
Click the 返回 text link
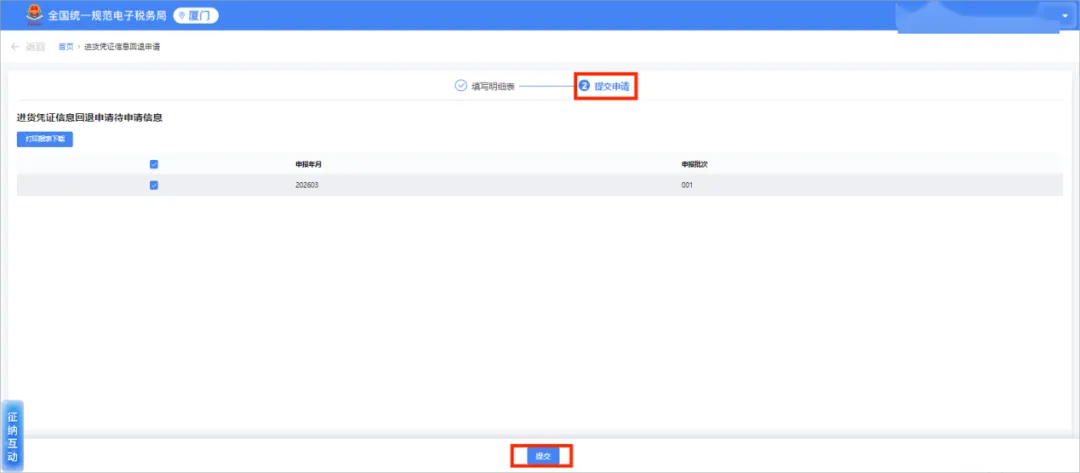tap(35, 47)
